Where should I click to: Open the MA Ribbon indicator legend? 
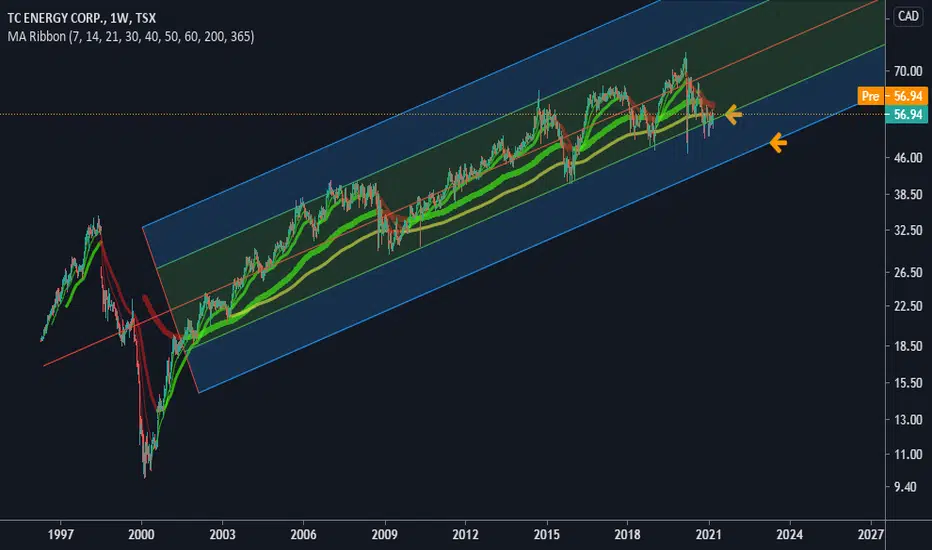coord(131,36)
